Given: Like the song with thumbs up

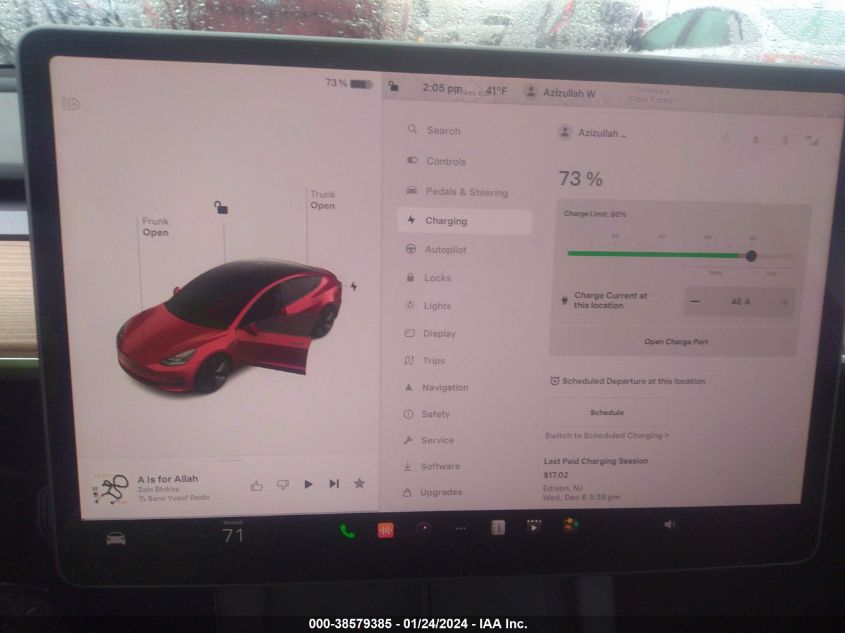Looking at the screenshot, I should click(257, 485).
